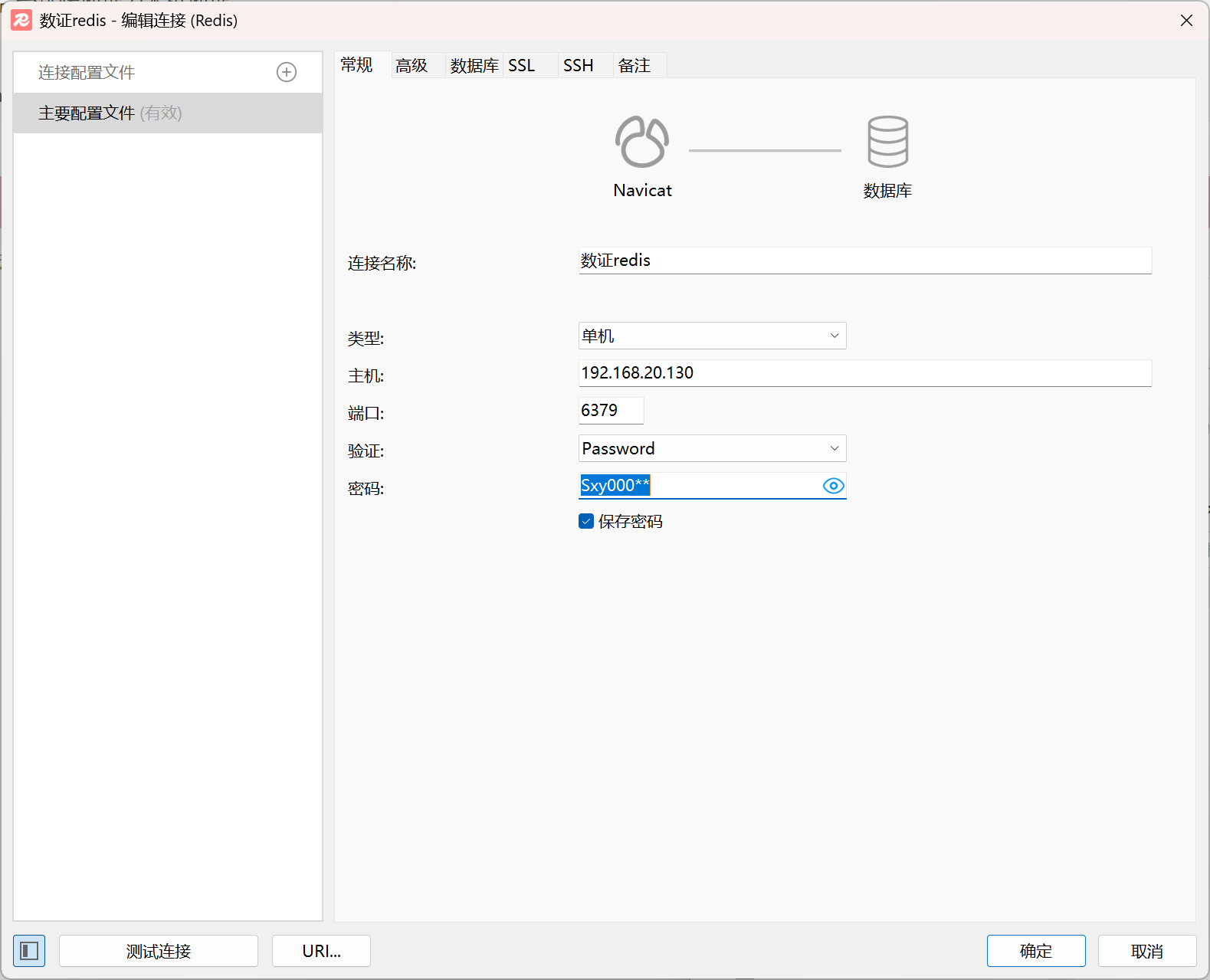
Task: Click the URI... button
Action: (321, 951)
